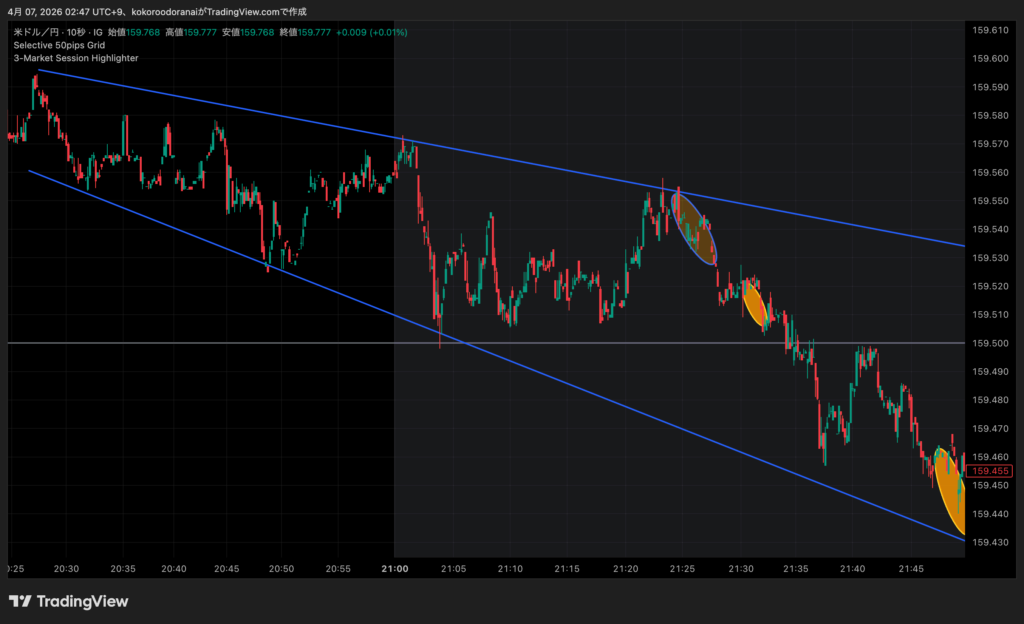The width and height of the screenshot is (1024, 624).
Task: Click the TradingView logo icon
Action: tap(20, 601)
